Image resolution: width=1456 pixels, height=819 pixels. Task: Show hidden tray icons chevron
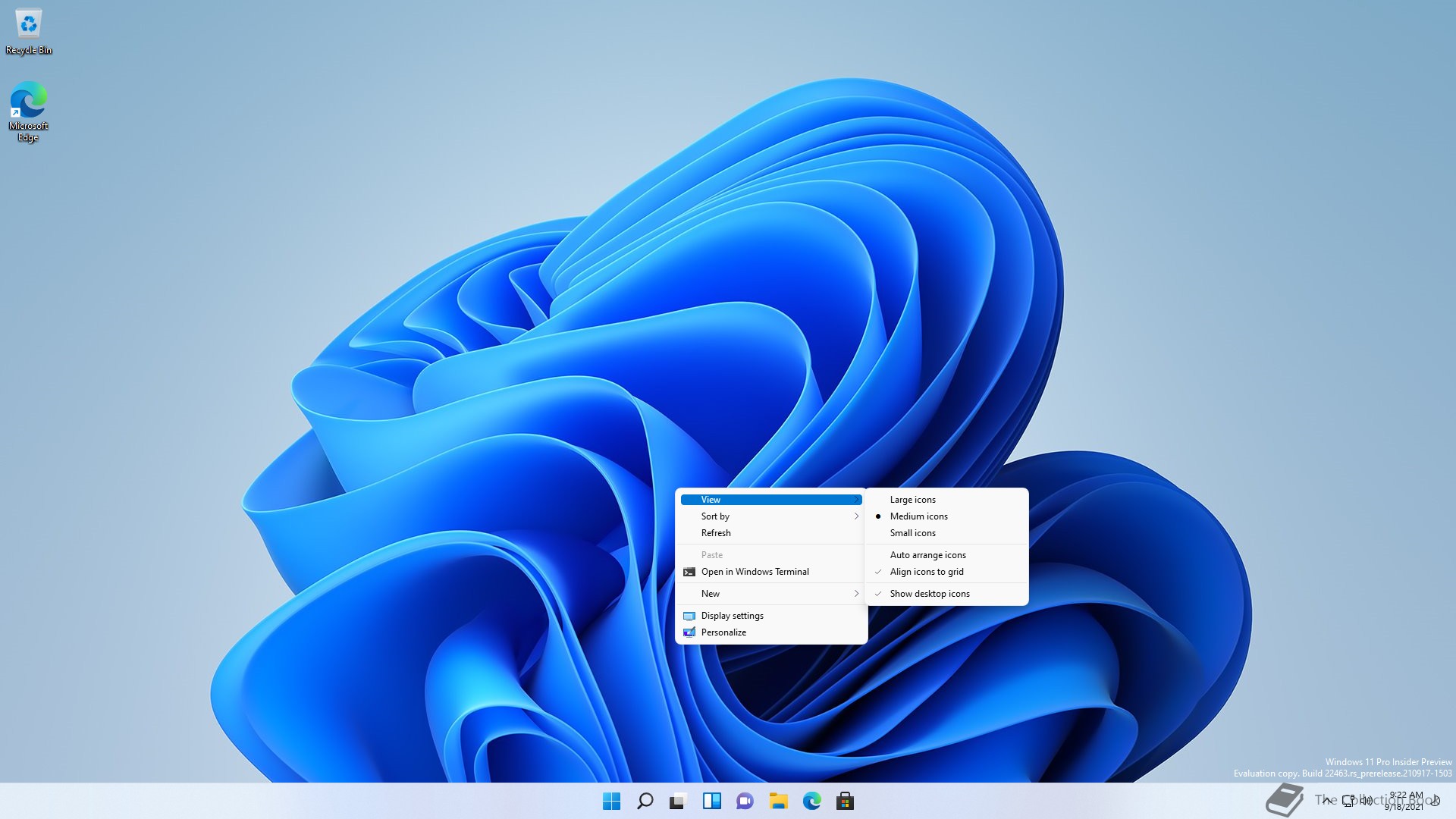[x=1327, y=801]
